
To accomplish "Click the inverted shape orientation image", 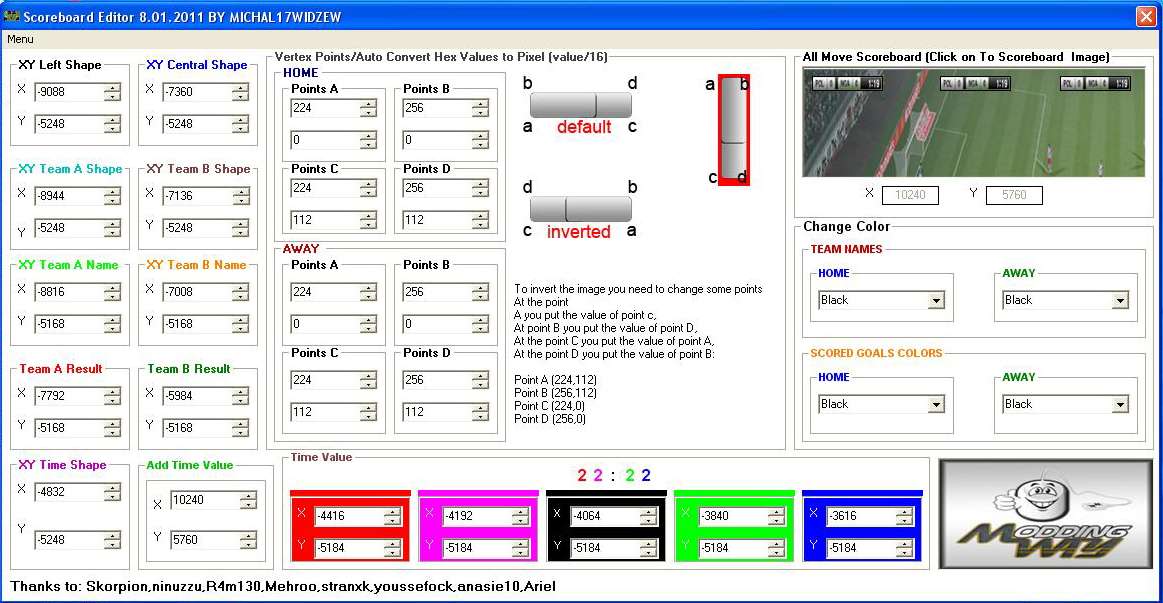I will coord(580,209).
